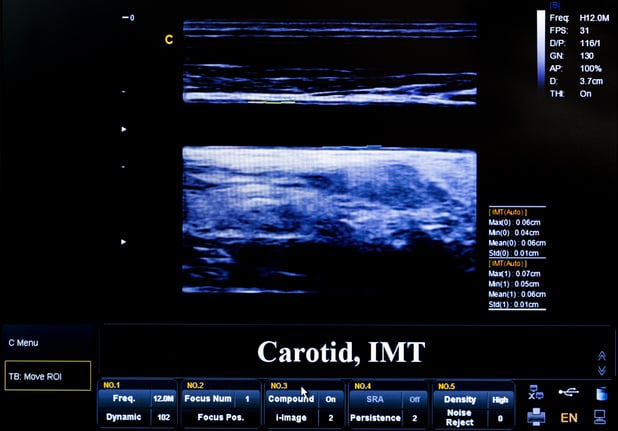The height and width of the screenshot is (431, 618).
Task: Click the NO.3 group header
Action: click(279, 386)
